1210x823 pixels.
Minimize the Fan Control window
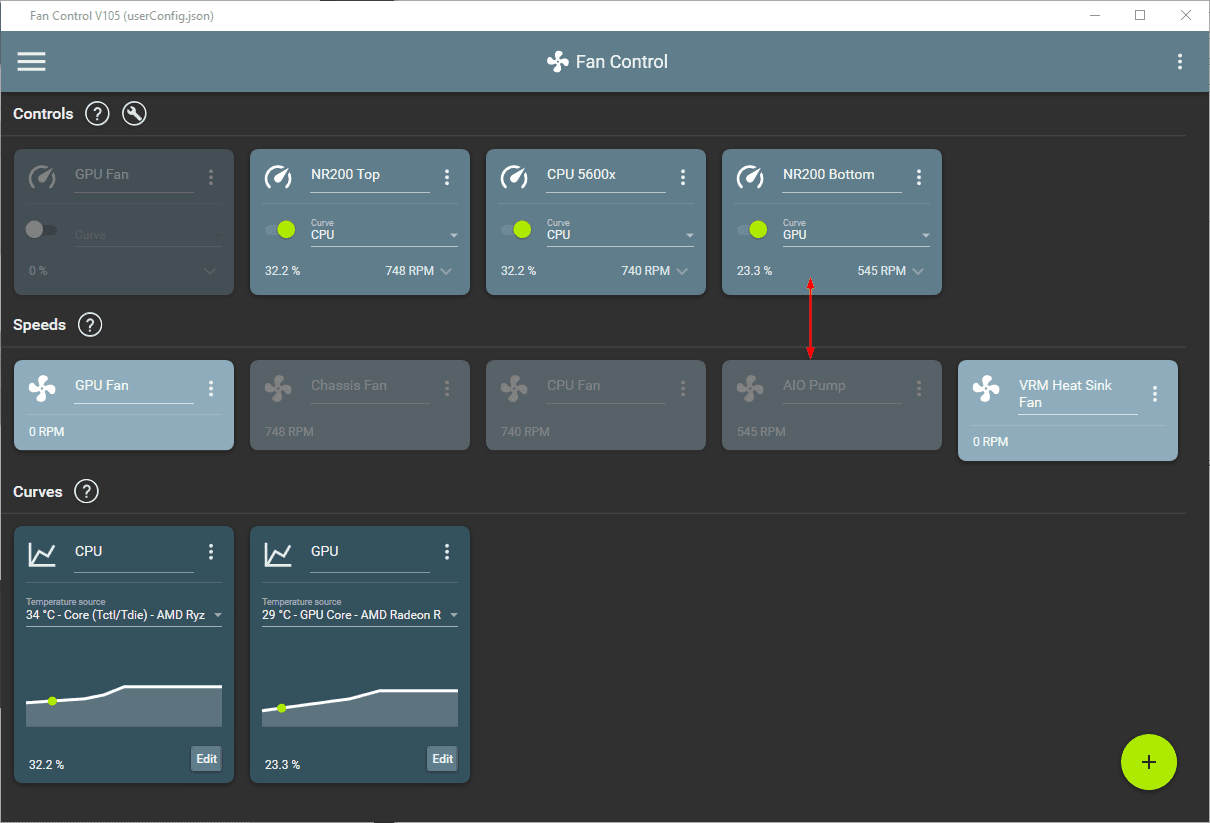(x=1094, y=15)
